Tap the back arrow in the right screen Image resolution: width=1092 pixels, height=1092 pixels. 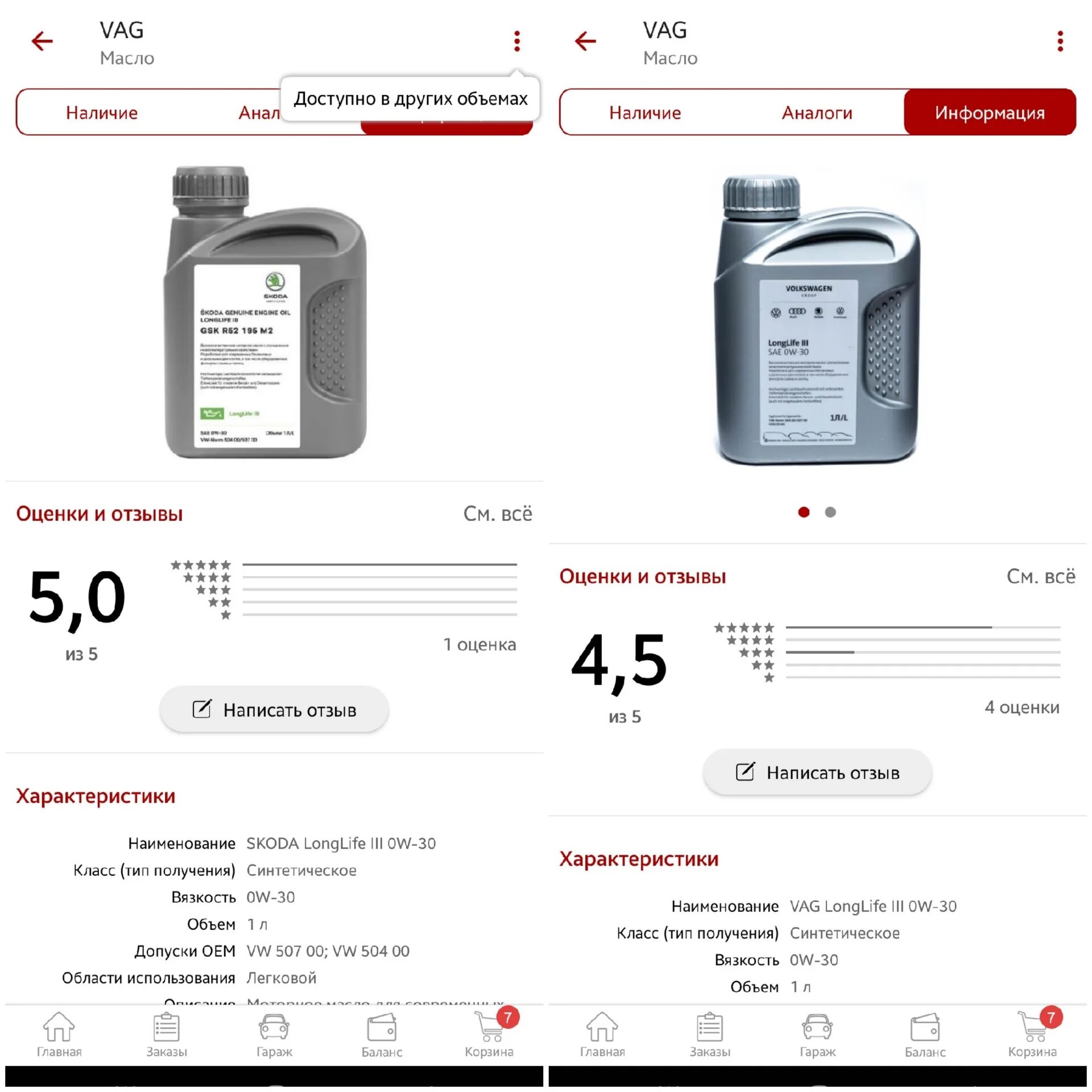(585, 41)
